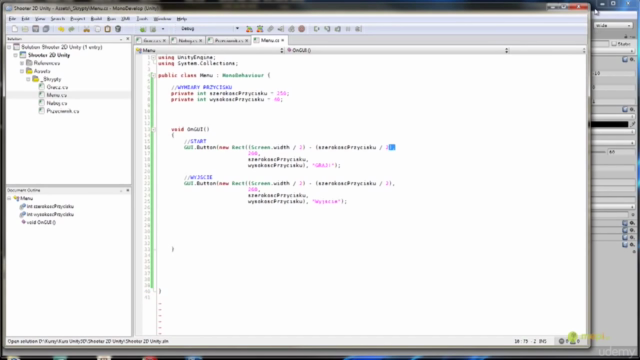Select int wysokoscPrzycisku in Document Outline

[50, 214]
